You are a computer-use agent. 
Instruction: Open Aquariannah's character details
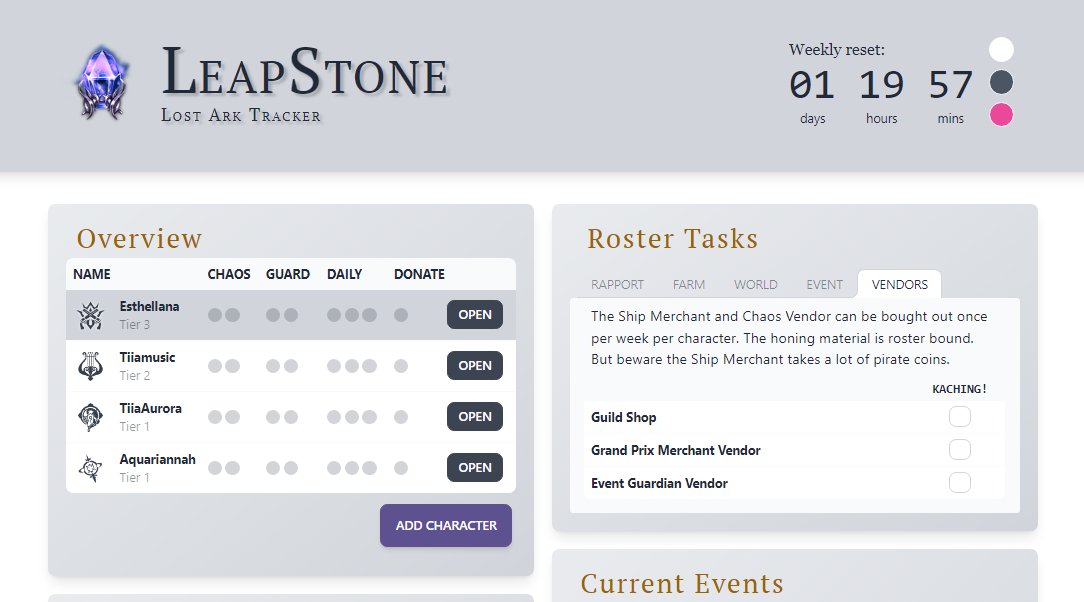click(x=475, y=468)
